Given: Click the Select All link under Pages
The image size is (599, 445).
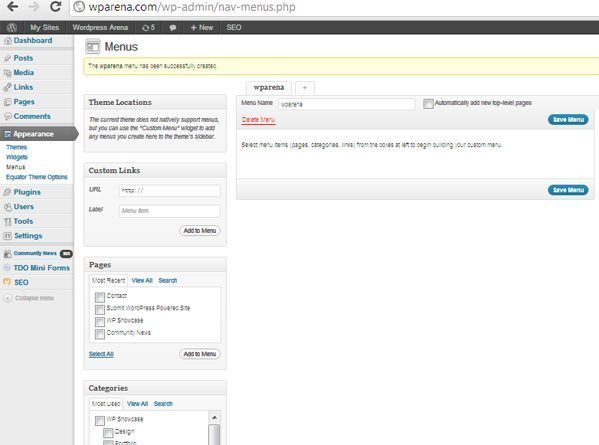Looking at the screenshot, I should (x=101, y=354).
